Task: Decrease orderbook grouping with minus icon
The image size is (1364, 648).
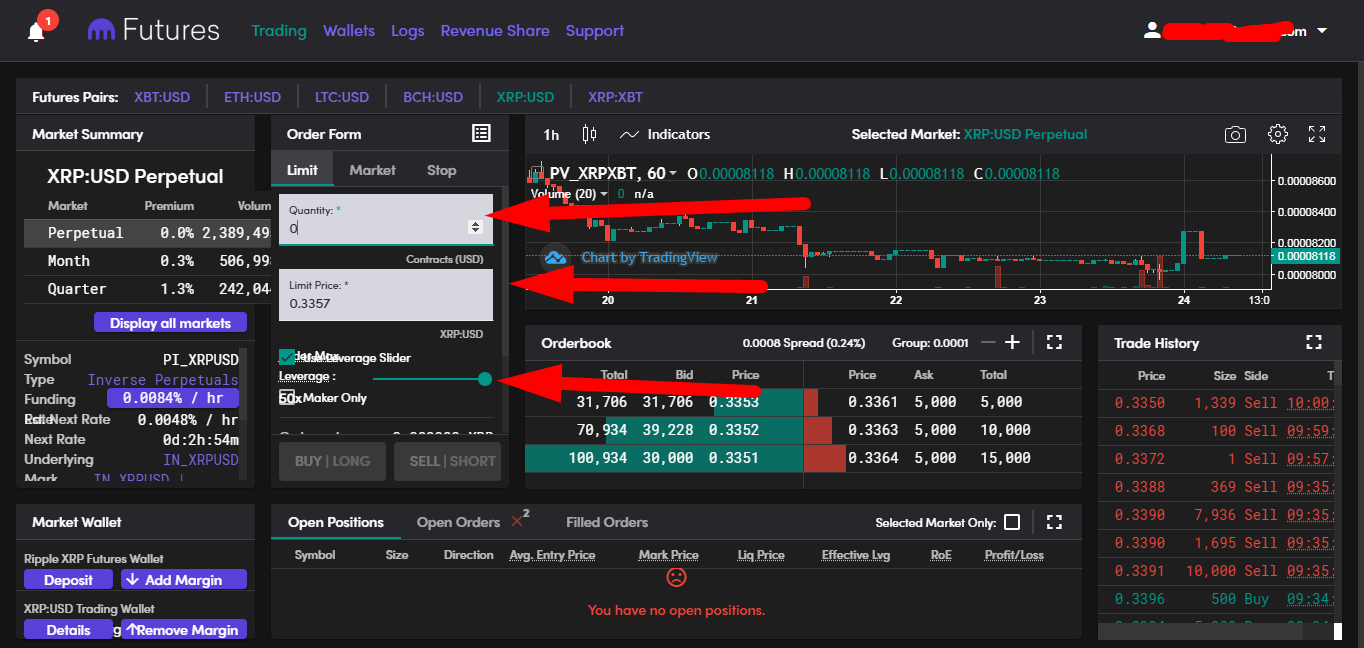Action: click(x=988, y=342)
